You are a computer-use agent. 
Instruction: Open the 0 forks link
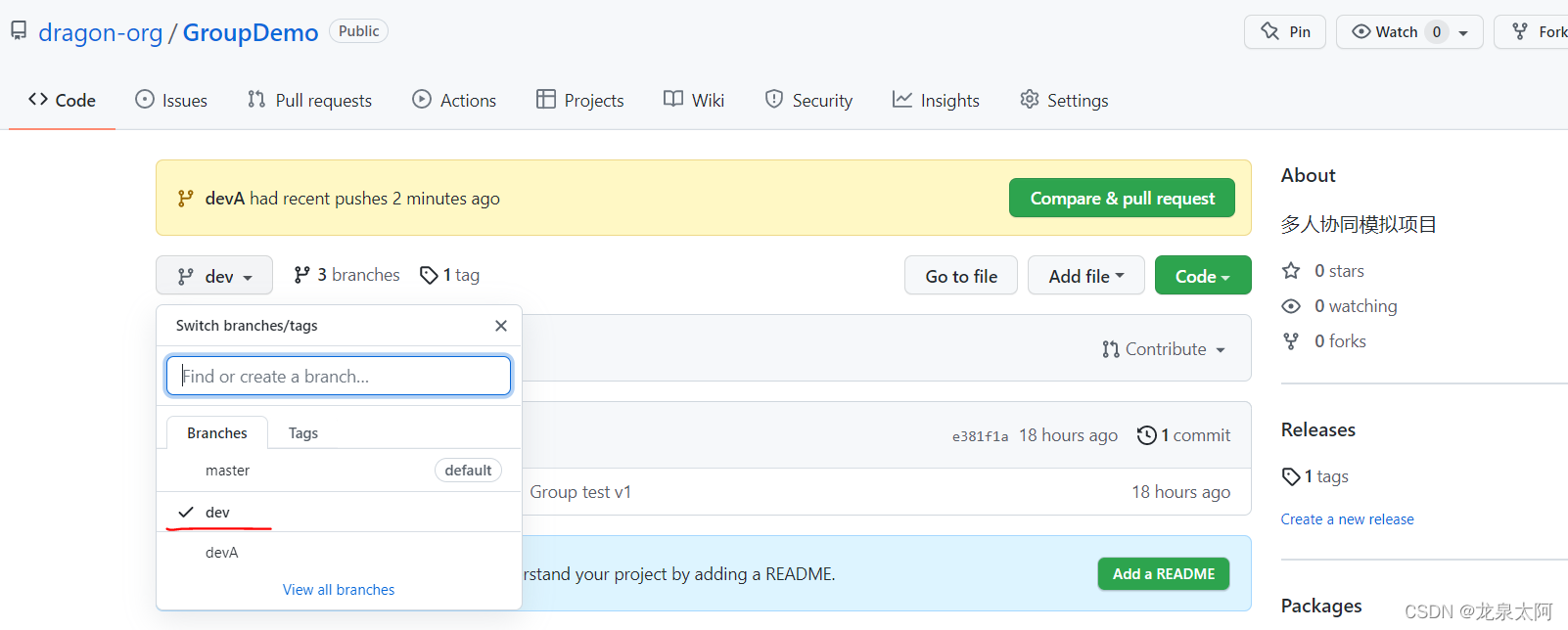click(1324, 341)
